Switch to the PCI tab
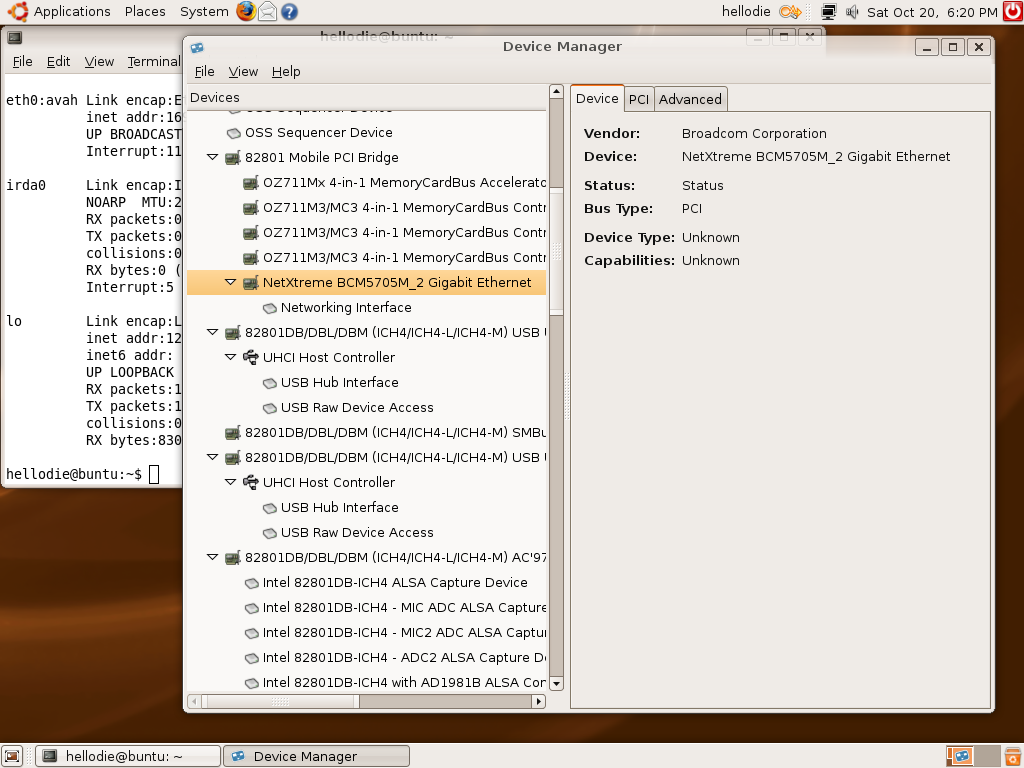Image resolution: width=1024 pixels, height=768 pixels. [x=639, y=99]
